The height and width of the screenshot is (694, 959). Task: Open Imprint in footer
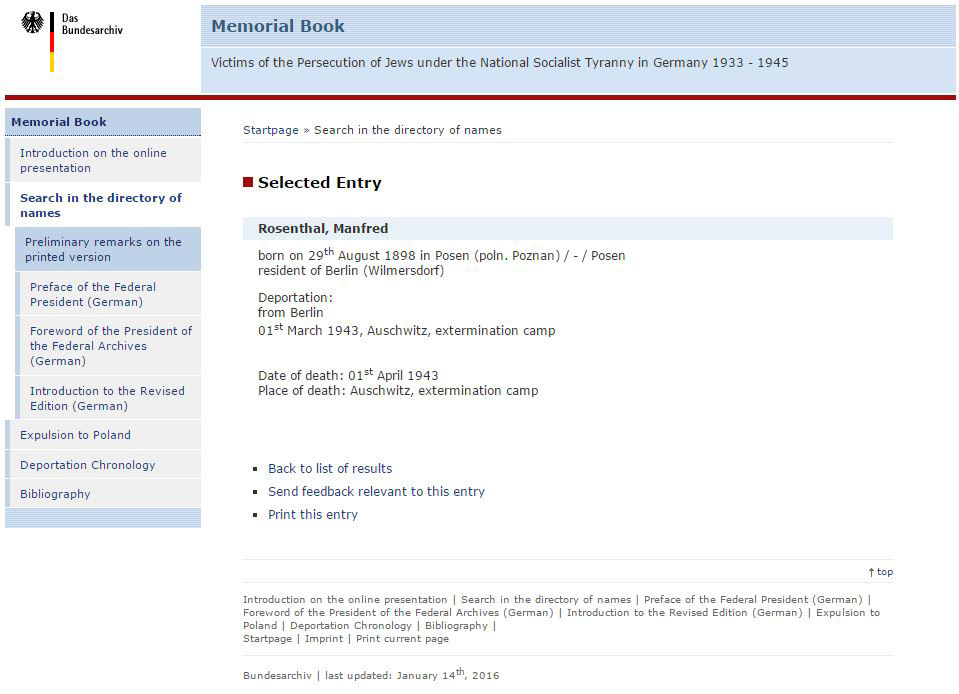pos(324,638)
